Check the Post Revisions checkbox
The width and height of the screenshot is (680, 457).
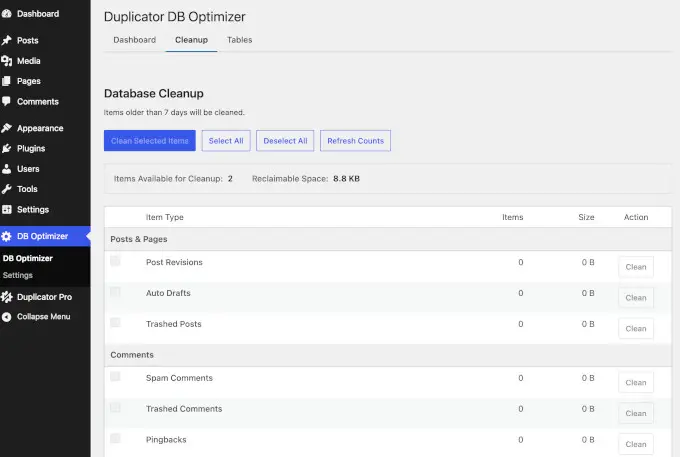(115, 261)
